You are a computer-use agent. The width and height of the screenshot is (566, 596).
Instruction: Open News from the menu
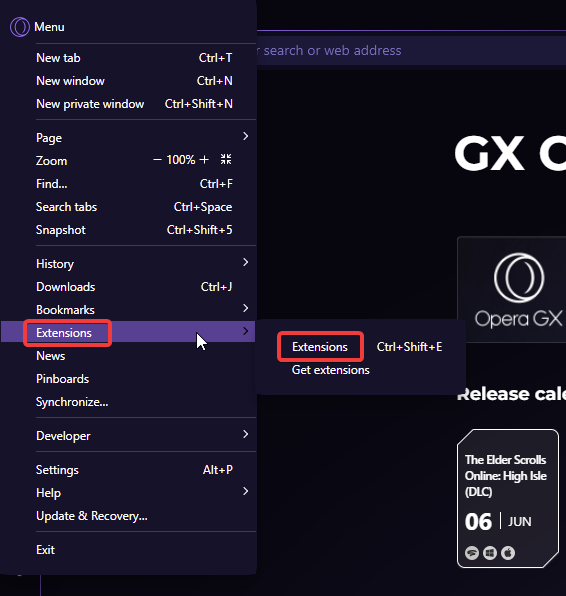[x=128, y=356]
